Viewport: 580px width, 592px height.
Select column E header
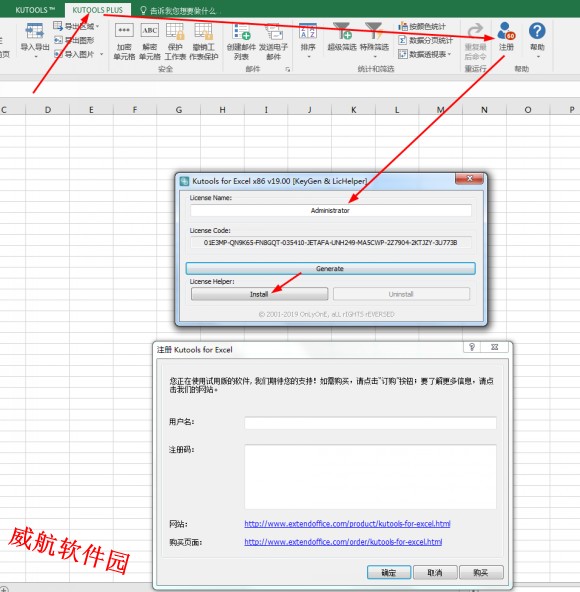coord(91,110)
